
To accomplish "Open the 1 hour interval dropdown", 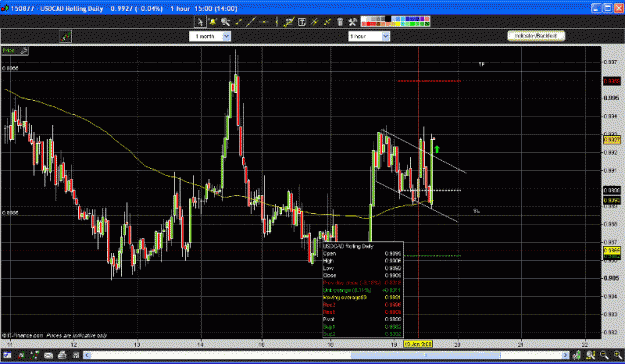I will [369, 37].
